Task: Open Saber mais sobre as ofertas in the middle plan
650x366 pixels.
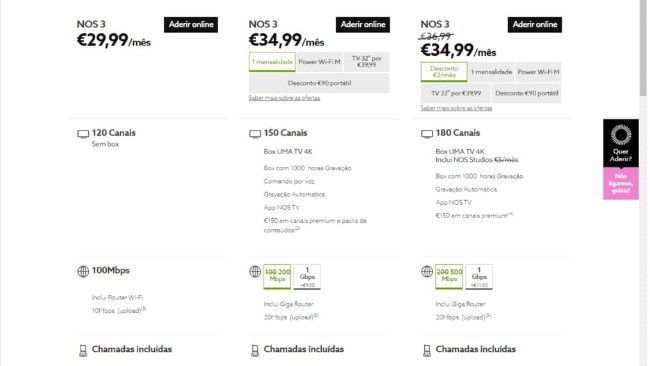Action: coord(284,98)
